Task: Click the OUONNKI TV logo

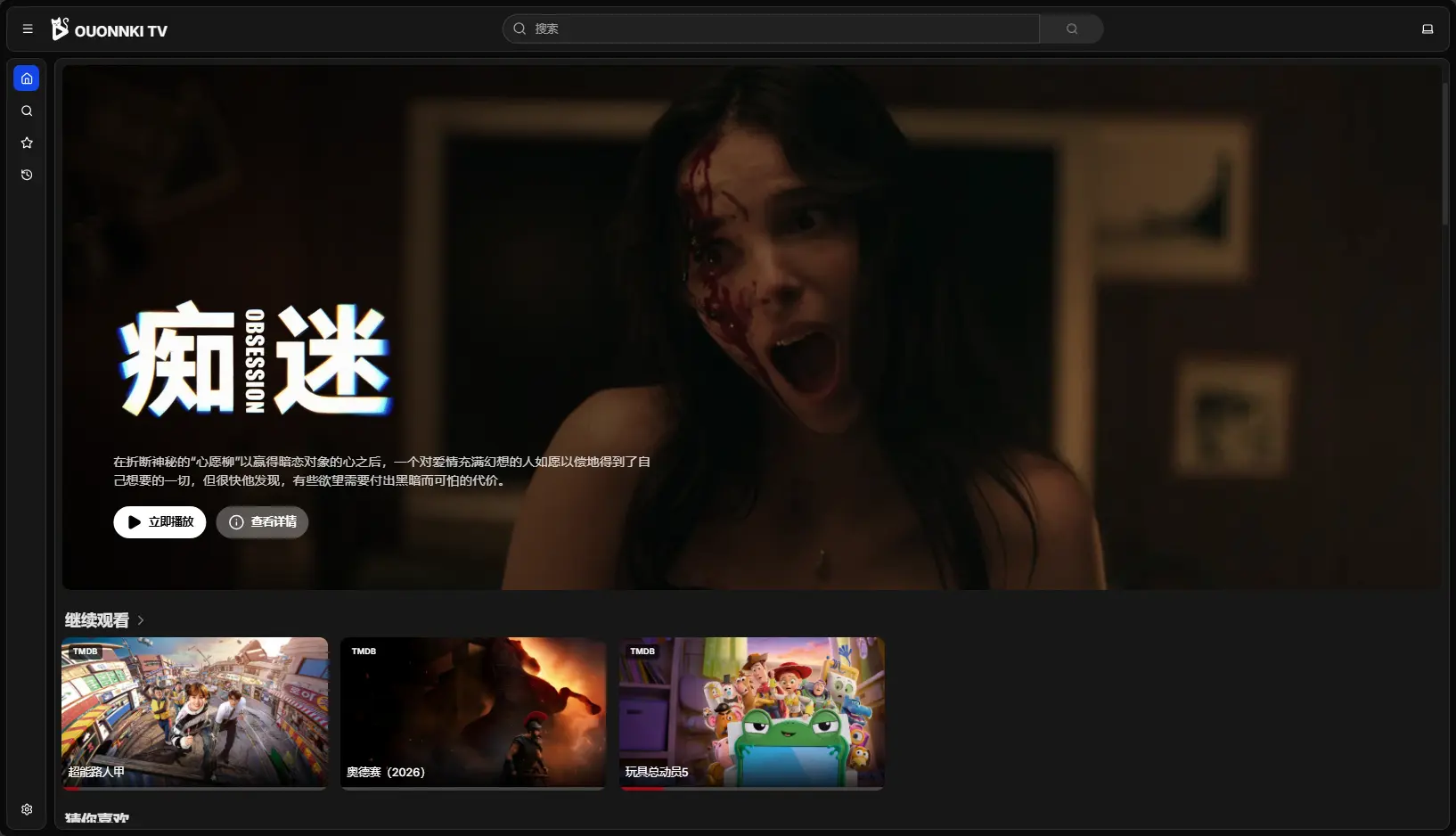Action: [x=109, y=29]
